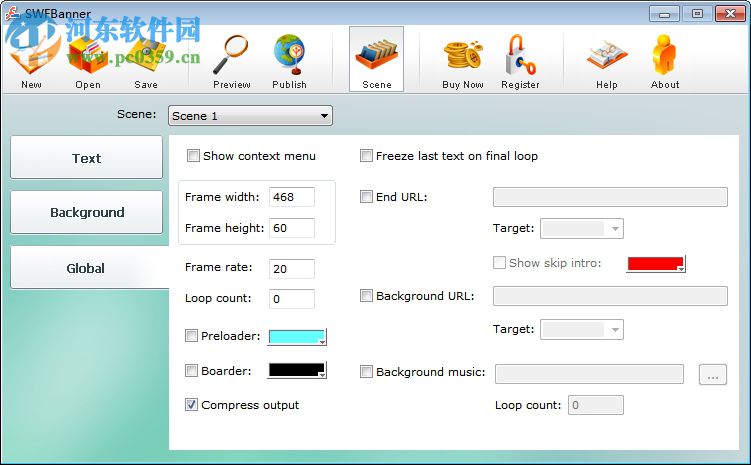
Task: Minimize the SWFBanner window
Action: tap(664, 13)
